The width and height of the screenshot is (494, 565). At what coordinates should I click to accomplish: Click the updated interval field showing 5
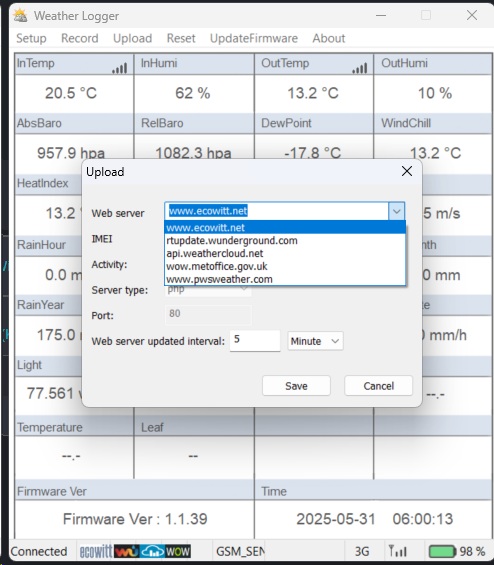255,341
